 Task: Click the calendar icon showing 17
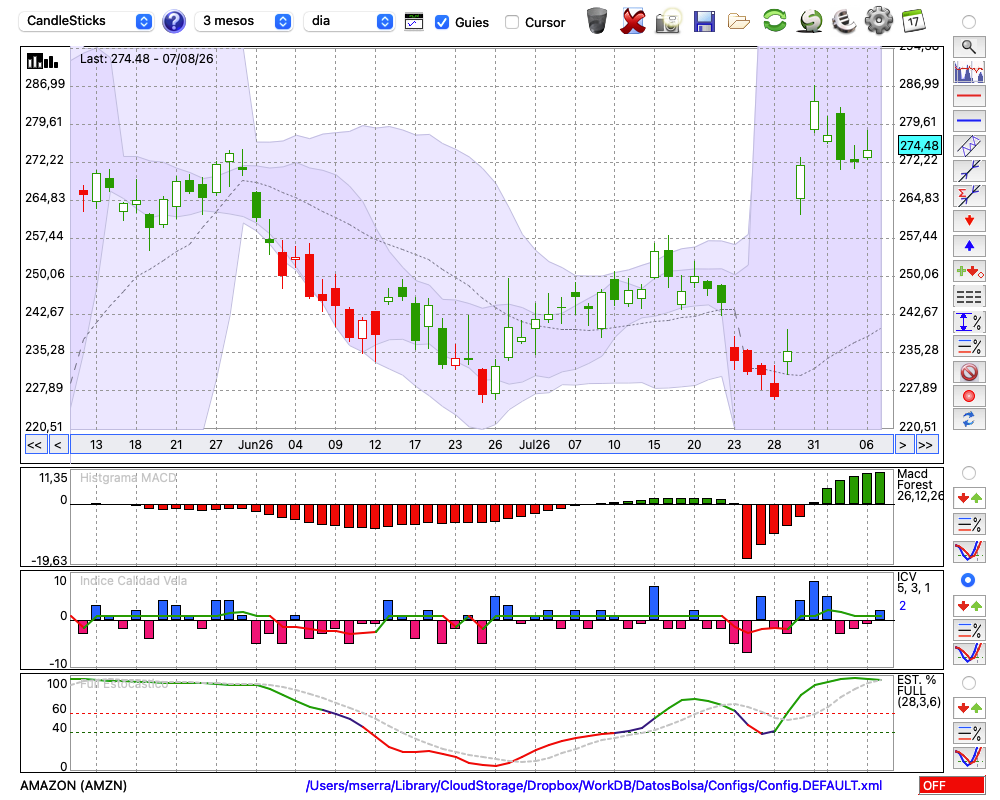pyautogui.click(x=913, y=21)
